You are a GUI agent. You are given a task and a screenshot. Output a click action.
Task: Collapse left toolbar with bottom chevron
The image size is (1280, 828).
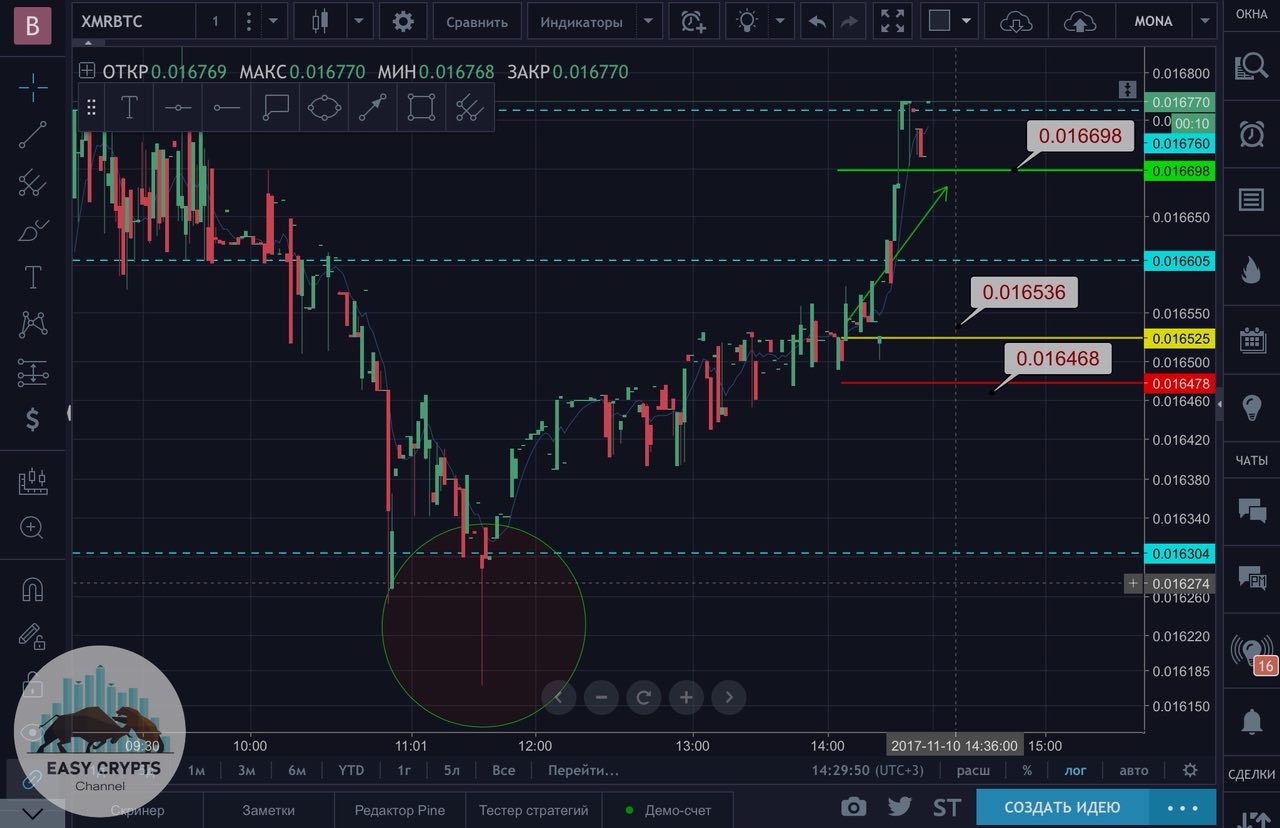click(x=33, y=812)
